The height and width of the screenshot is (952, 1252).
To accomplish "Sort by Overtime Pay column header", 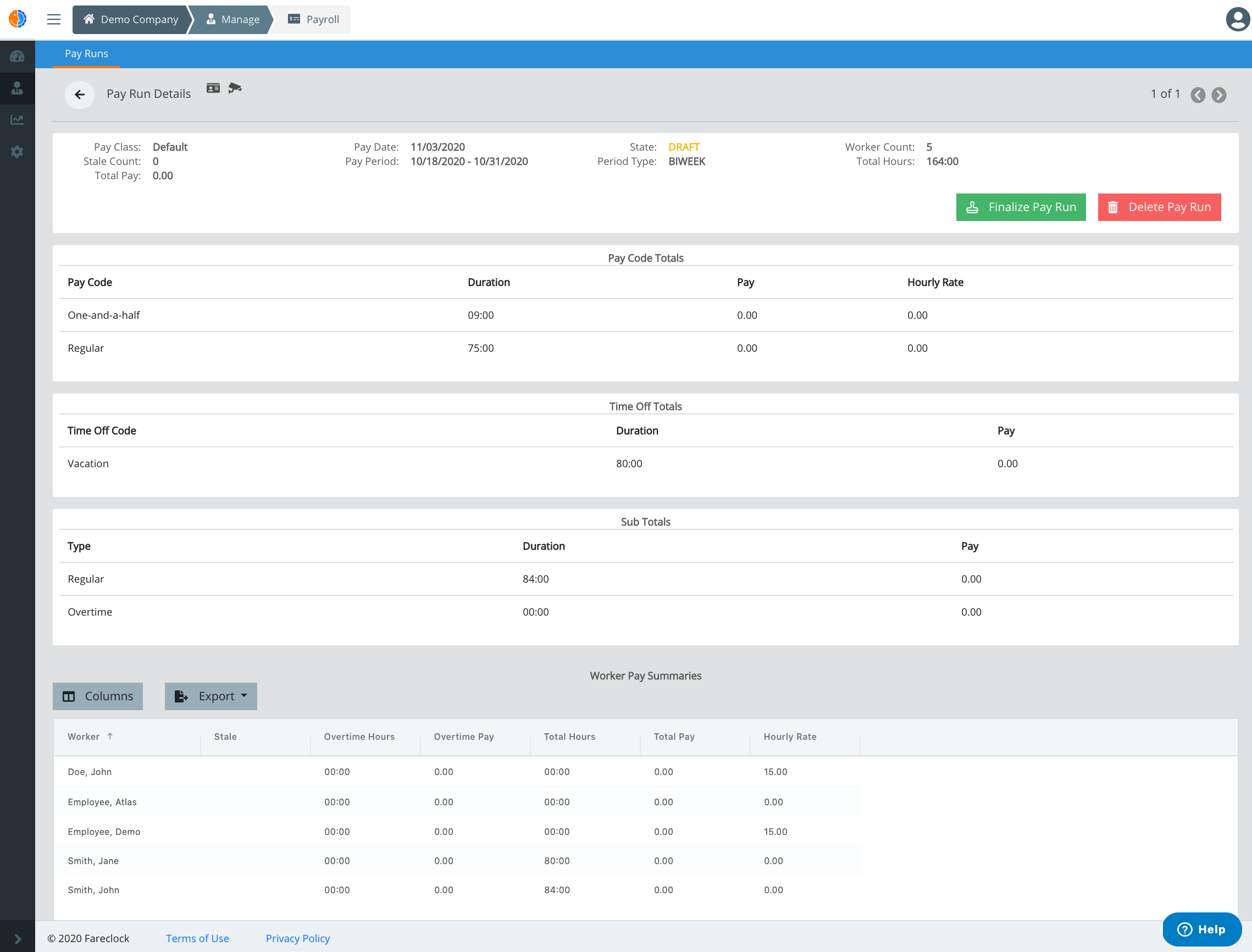I will pos(463,736).
